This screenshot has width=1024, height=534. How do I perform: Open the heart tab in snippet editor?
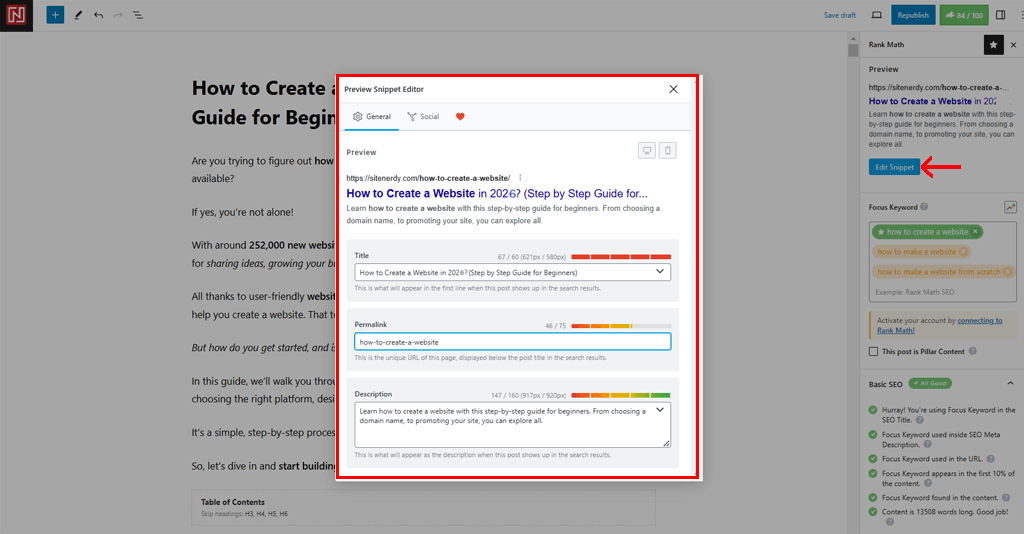click(460, 117)
